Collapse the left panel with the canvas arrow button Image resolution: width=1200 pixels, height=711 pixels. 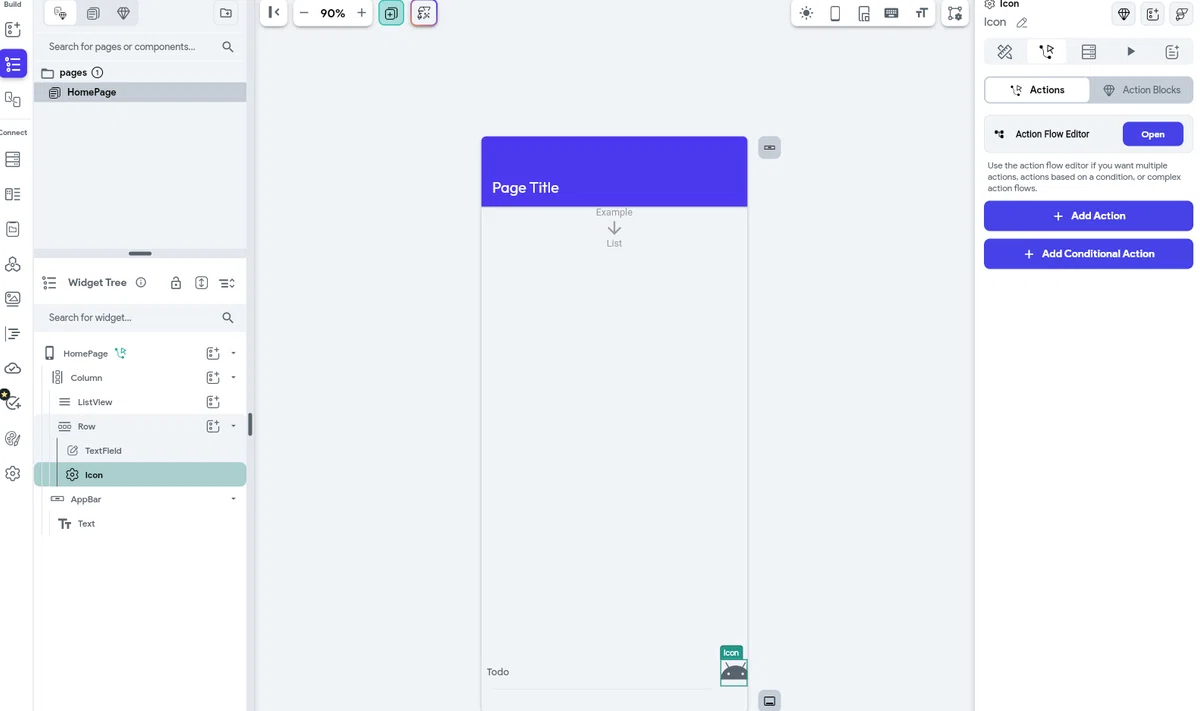tap(274, 13)
